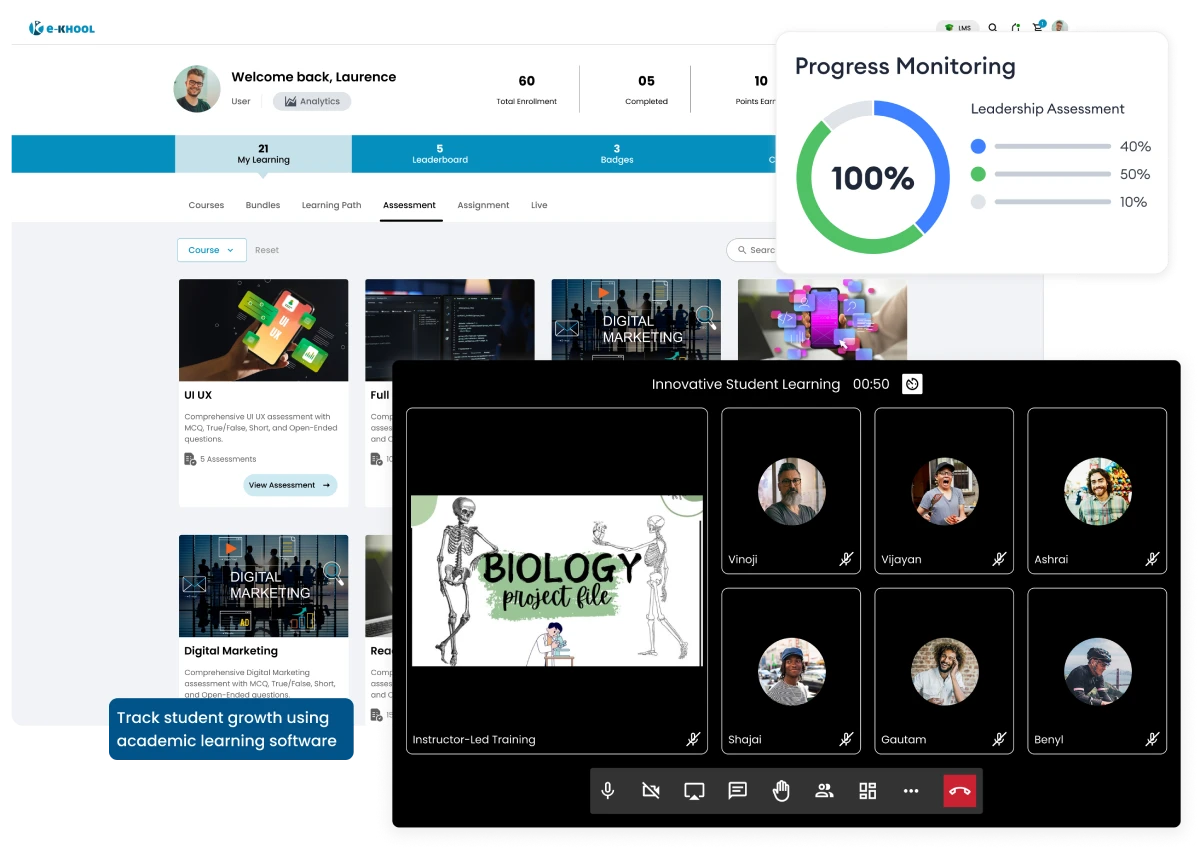1200x849 pixels.
Task: Click the search magnifier icon in the top bar
Action: tap(992, 28)
